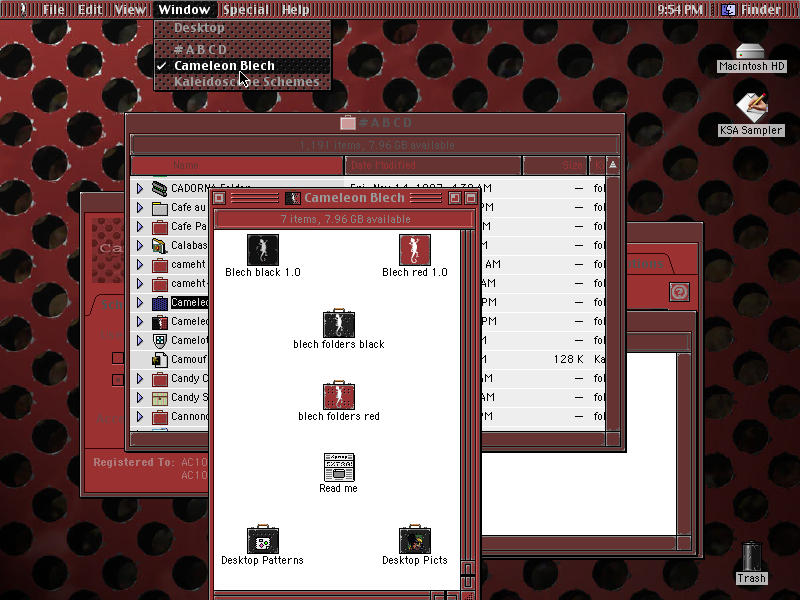The image size is (800, 600).
Task: Select the cameht row in #ABCD list
Action: (188, 264)
